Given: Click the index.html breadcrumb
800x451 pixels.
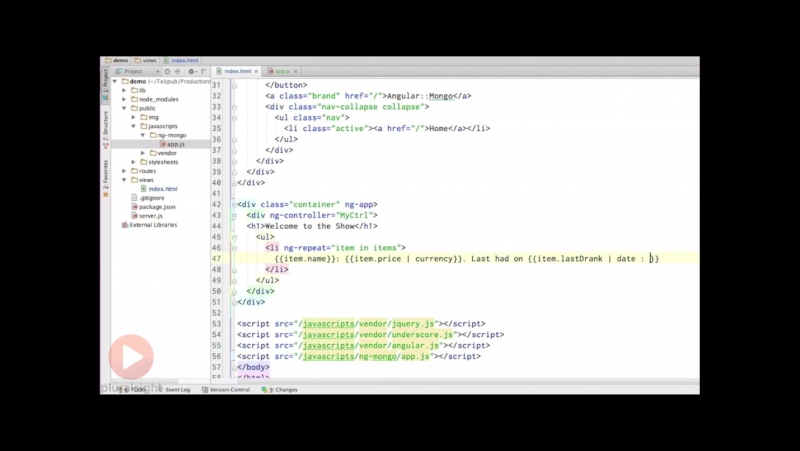Looking at the screenshot, I should [x=181, y=60].
